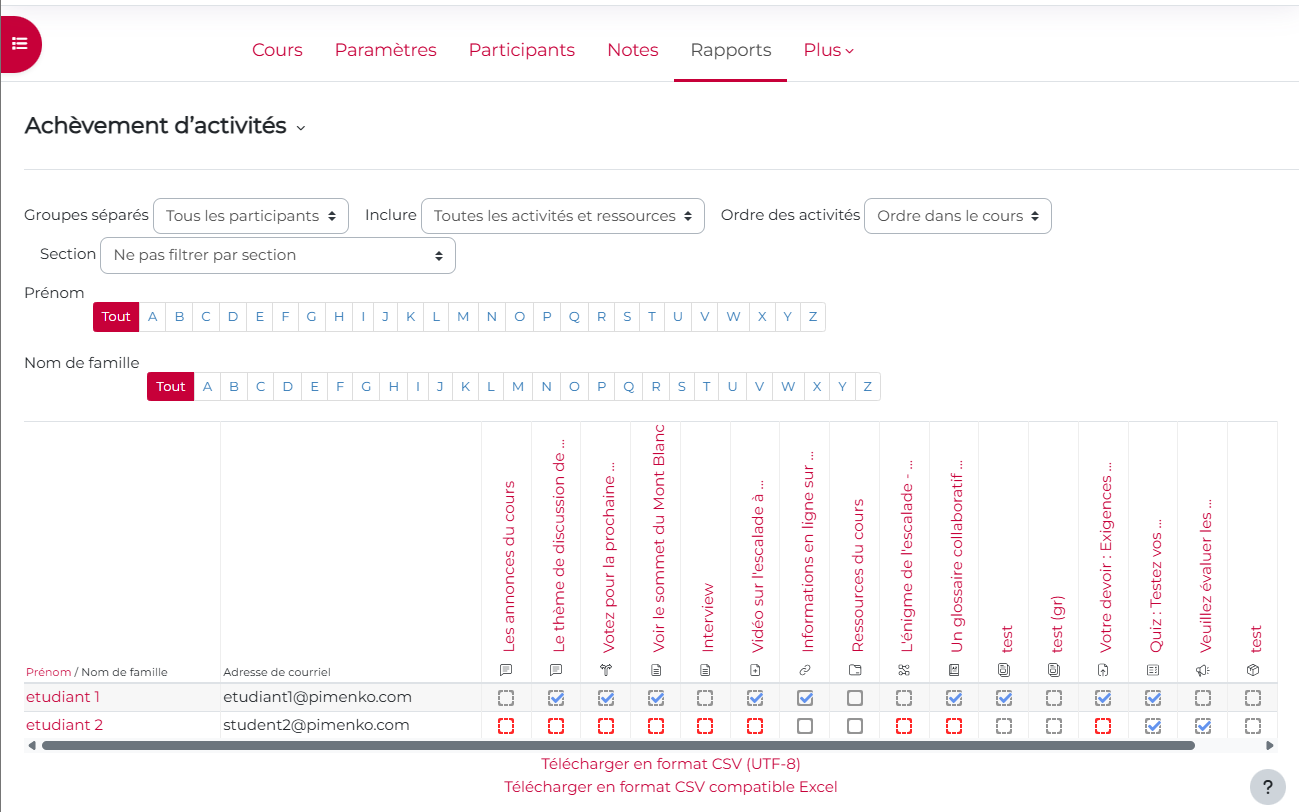The width and height of the screenshot is (1299, 812).
Task: Click the choice icon under Votez pour la prochaine
Action: 606,670
